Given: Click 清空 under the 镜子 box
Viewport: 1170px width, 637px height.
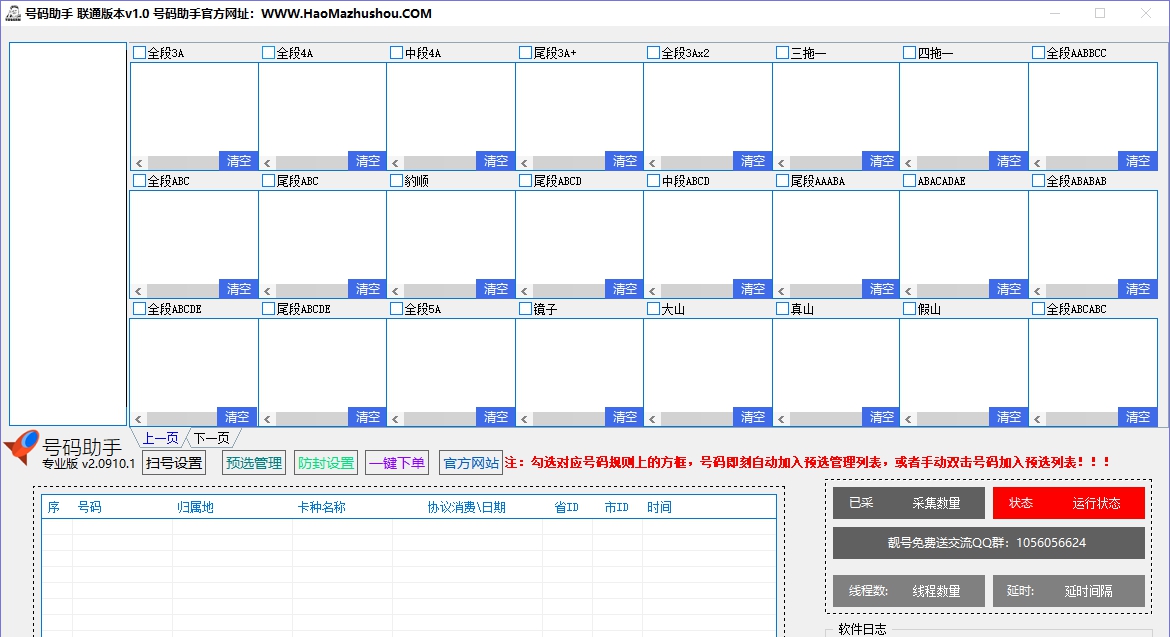Looking at the screenshot, I should coord(624,417).
